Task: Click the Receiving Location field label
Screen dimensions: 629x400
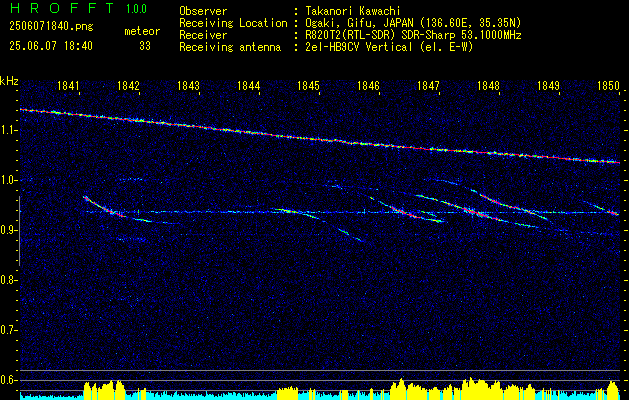Action: point(233,23)
